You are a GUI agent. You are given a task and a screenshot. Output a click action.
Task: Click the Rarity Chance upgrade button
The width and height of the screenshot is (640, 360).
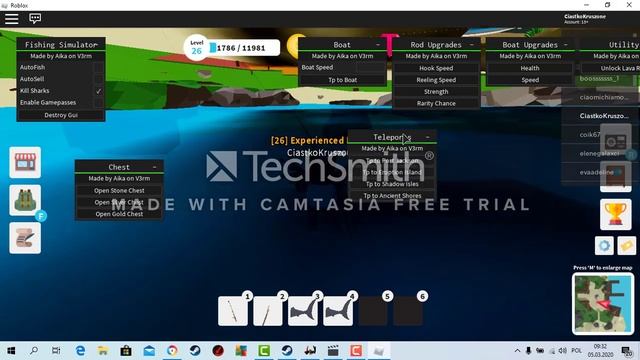436,104
